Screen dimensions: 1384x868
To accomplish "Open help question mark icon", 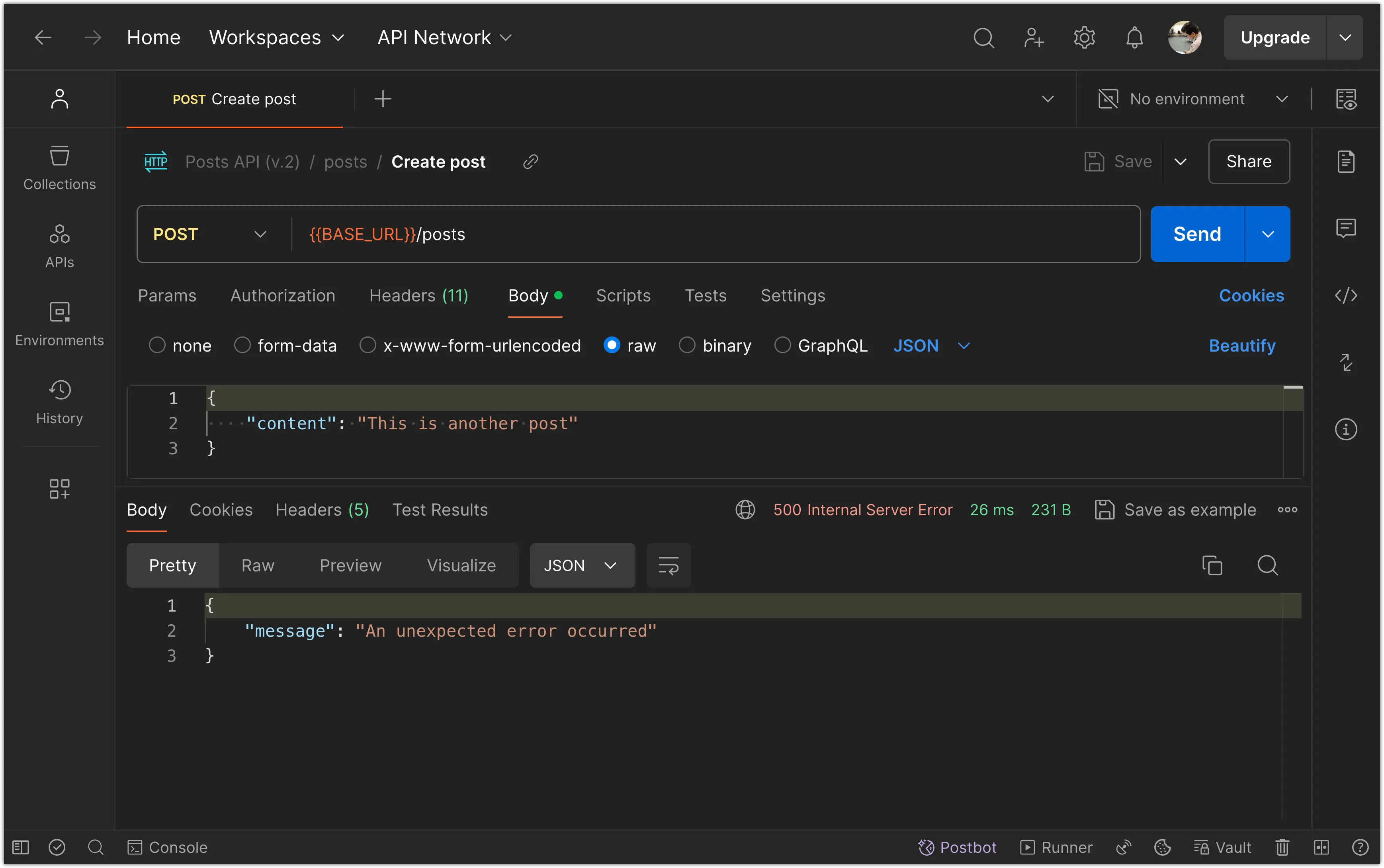I will tap(1360, 847).
